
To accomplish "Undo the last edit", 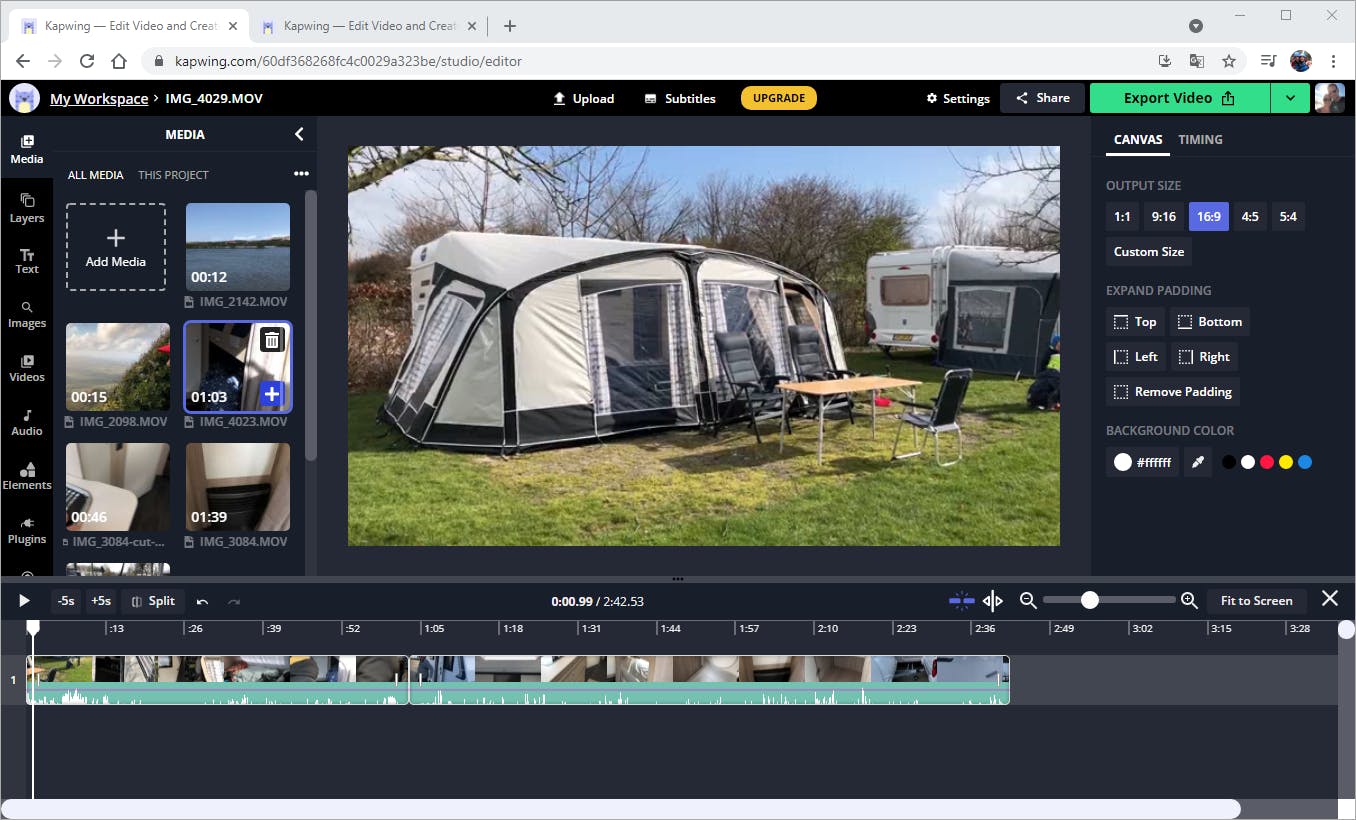I will point(203,601).
